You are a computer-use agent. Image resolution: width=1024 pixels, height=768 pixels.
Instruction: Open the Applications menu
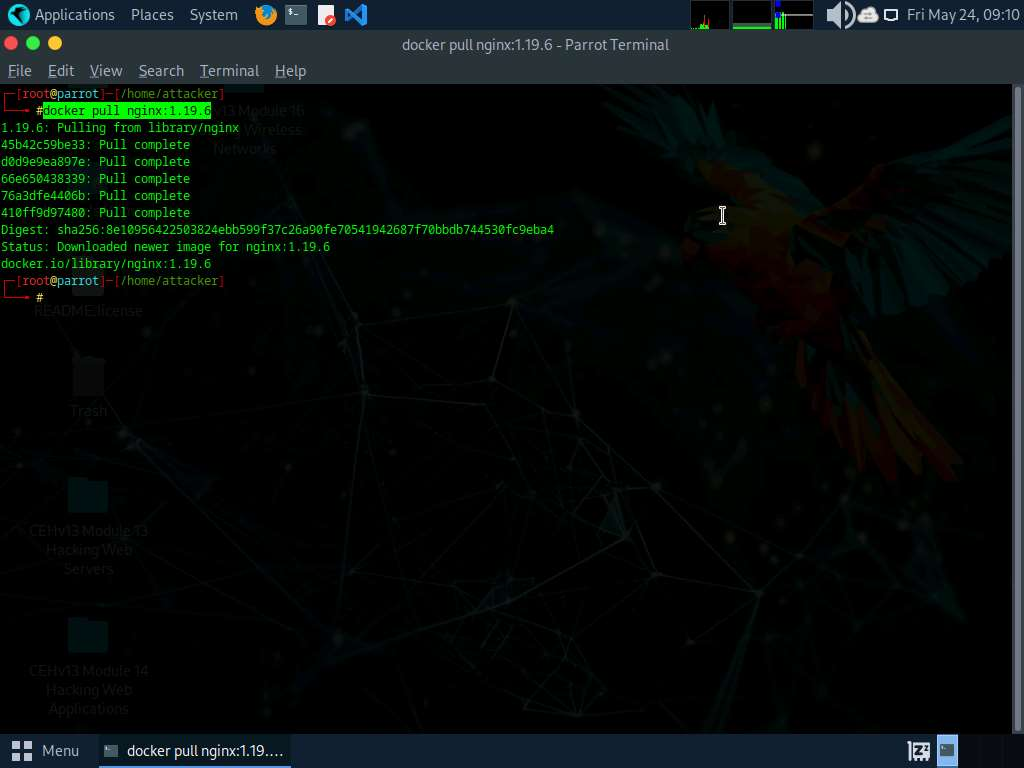62,15
